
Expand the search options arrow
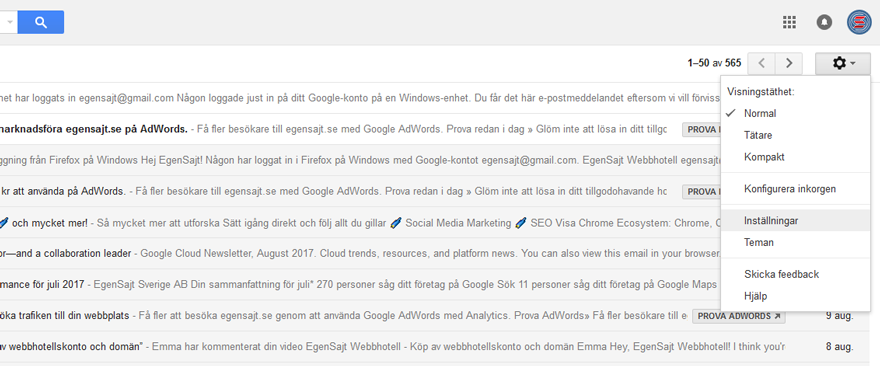pyautogui.click(x=9, y=22)
